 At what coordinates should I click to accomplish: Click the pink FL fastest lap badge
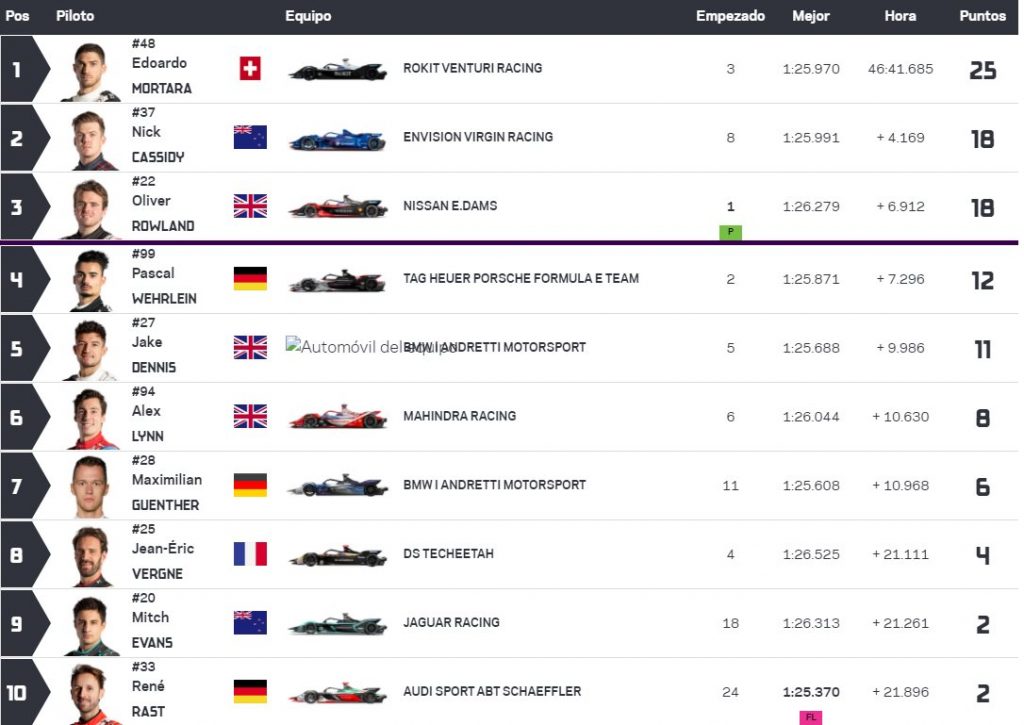810,717
